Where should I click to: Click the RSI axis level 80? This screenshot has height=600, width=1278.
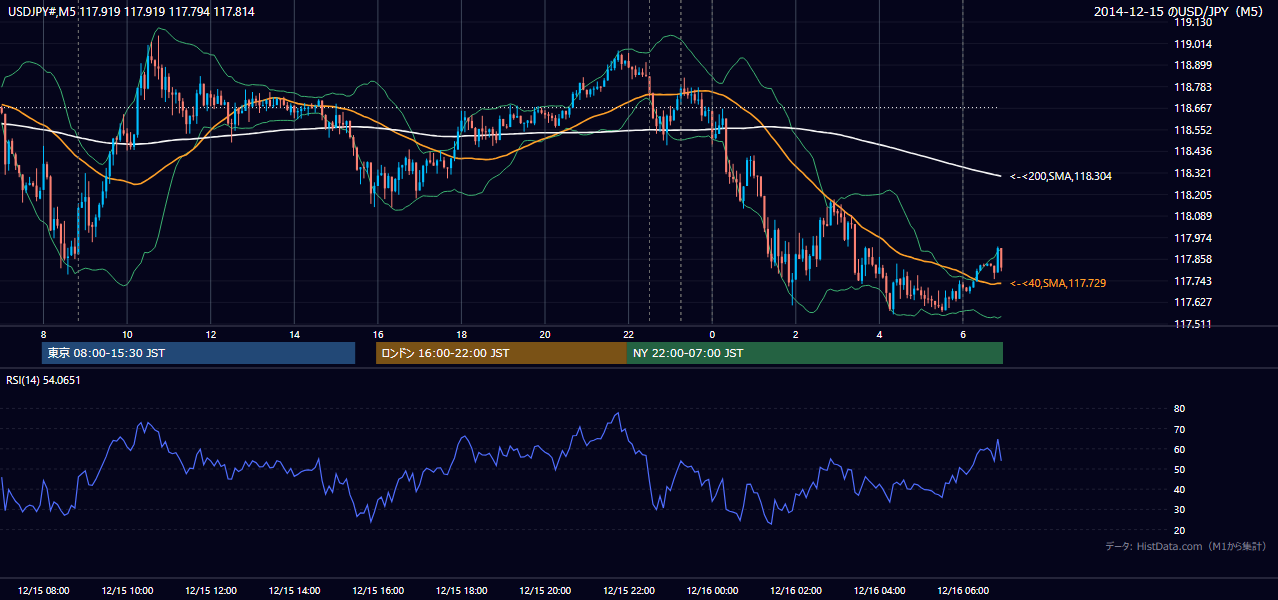click(1179, 409)
